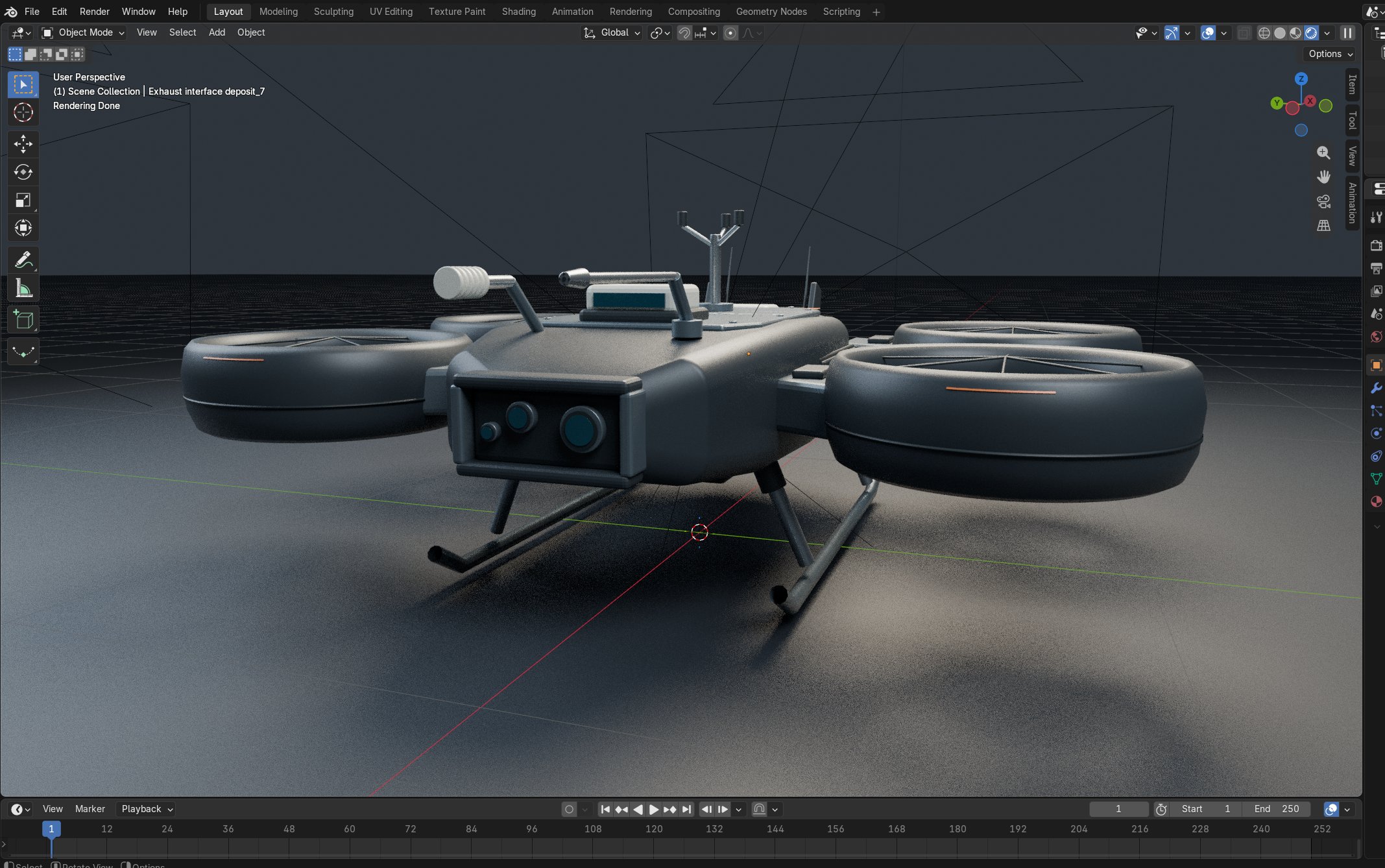
Task: Switch to the Geometry Nodes workspace tab
Action: click(x=771, y=12)
